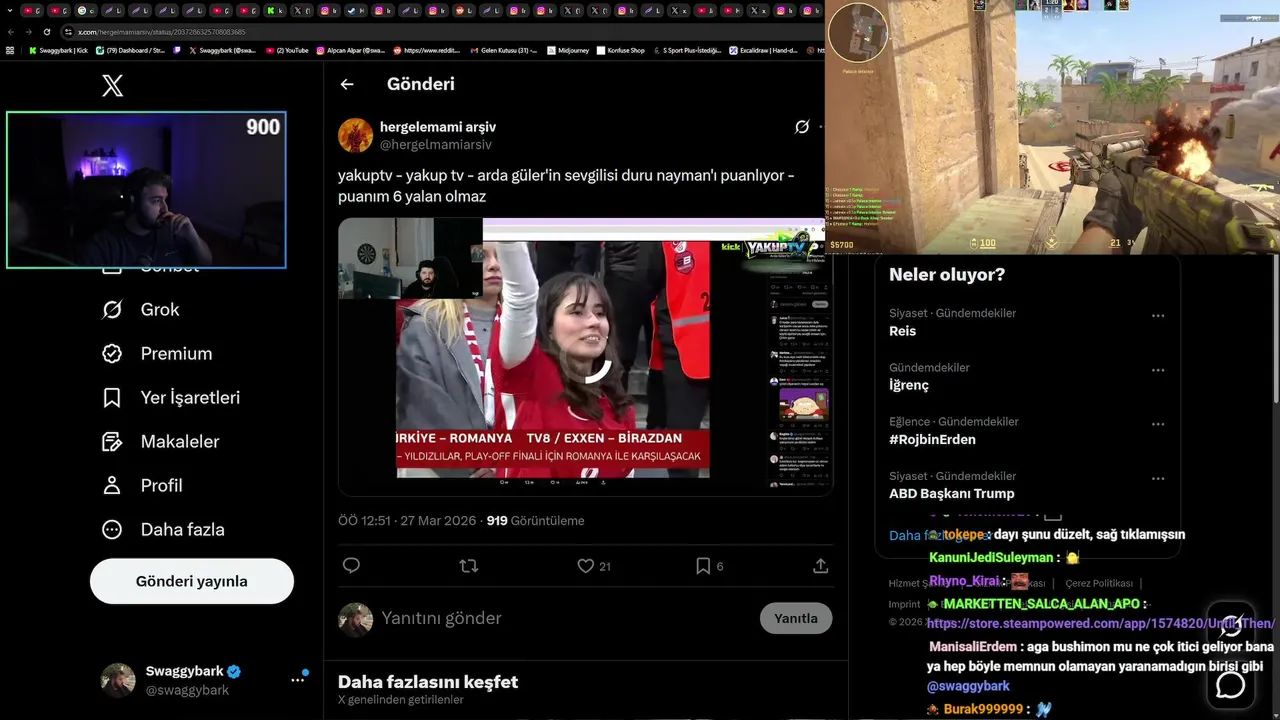The width and height of the screenshot is (1280, 720).
Task: Click the X logo home icon
Action: 113,86
